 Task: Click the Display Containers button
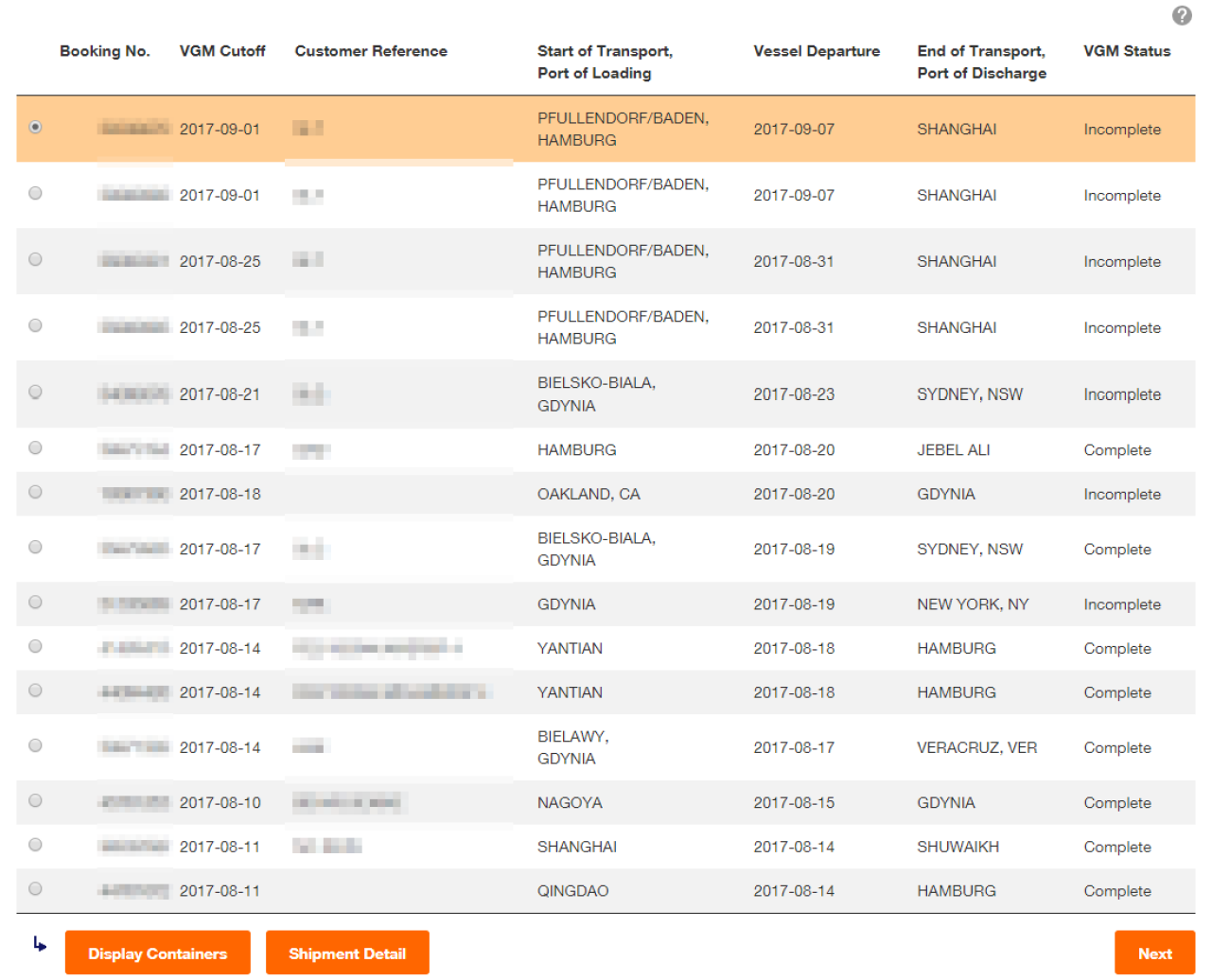coord(157,952)
